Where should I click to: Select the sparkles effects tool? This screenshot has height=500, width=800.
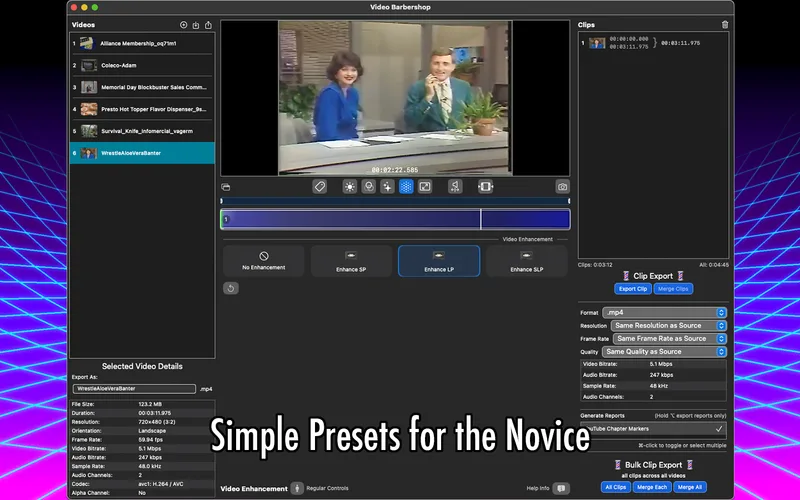pyautogui.click(x=387, y=187)
